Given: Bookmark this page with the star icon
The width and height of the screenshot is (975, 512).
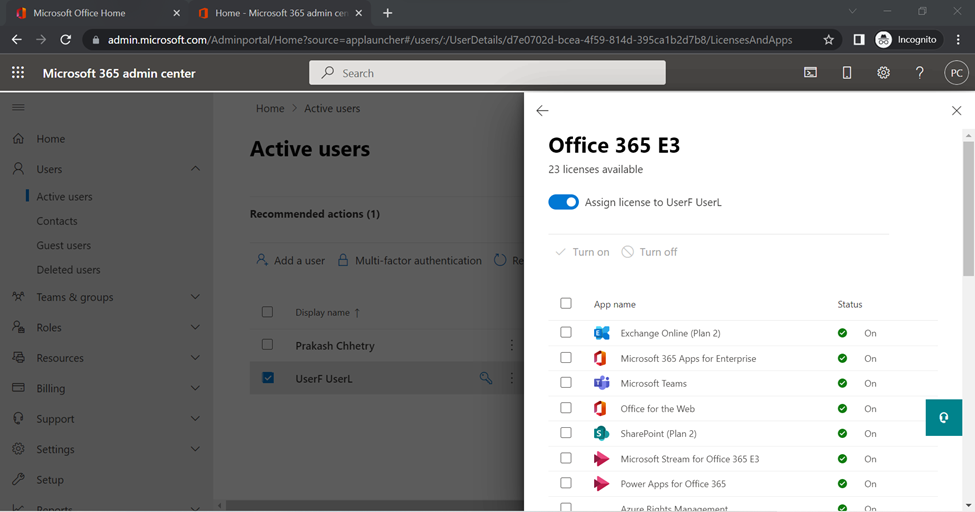Looking at the screenshot, I should (x=828, y=40).
